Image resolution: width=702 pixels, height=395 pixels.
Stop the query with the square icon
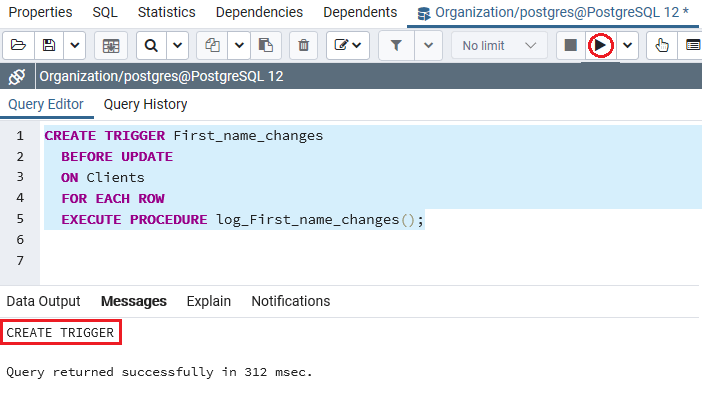pos(571,45)
